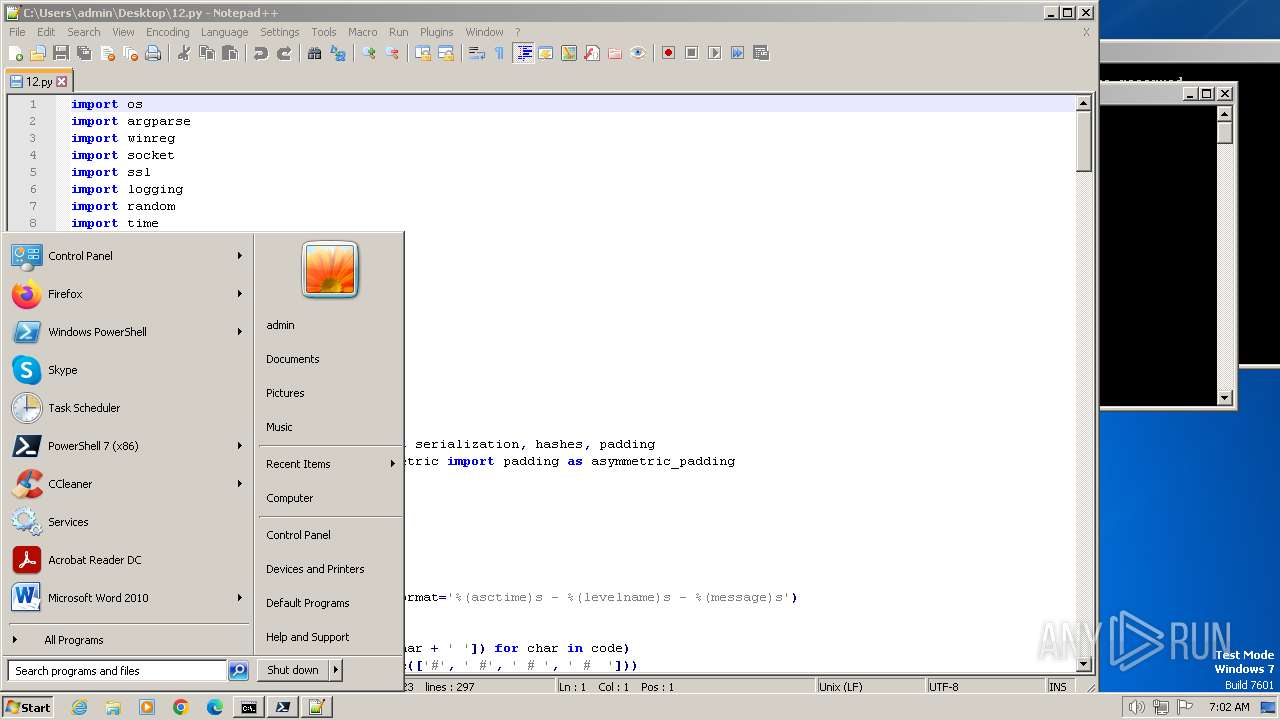Screen dimensions: 1280x720
Task: Open Shut down options arrow
Action: pos(336,670)
